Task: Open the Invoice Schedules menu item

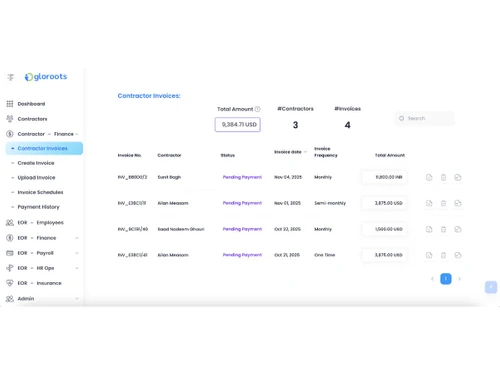Action: (40, 192)
